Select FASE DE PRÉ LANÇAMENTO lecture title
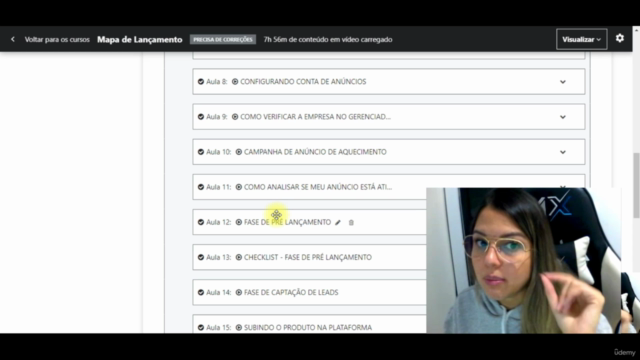The width and height of the screenshot is (640, 360). coord(287,222)
